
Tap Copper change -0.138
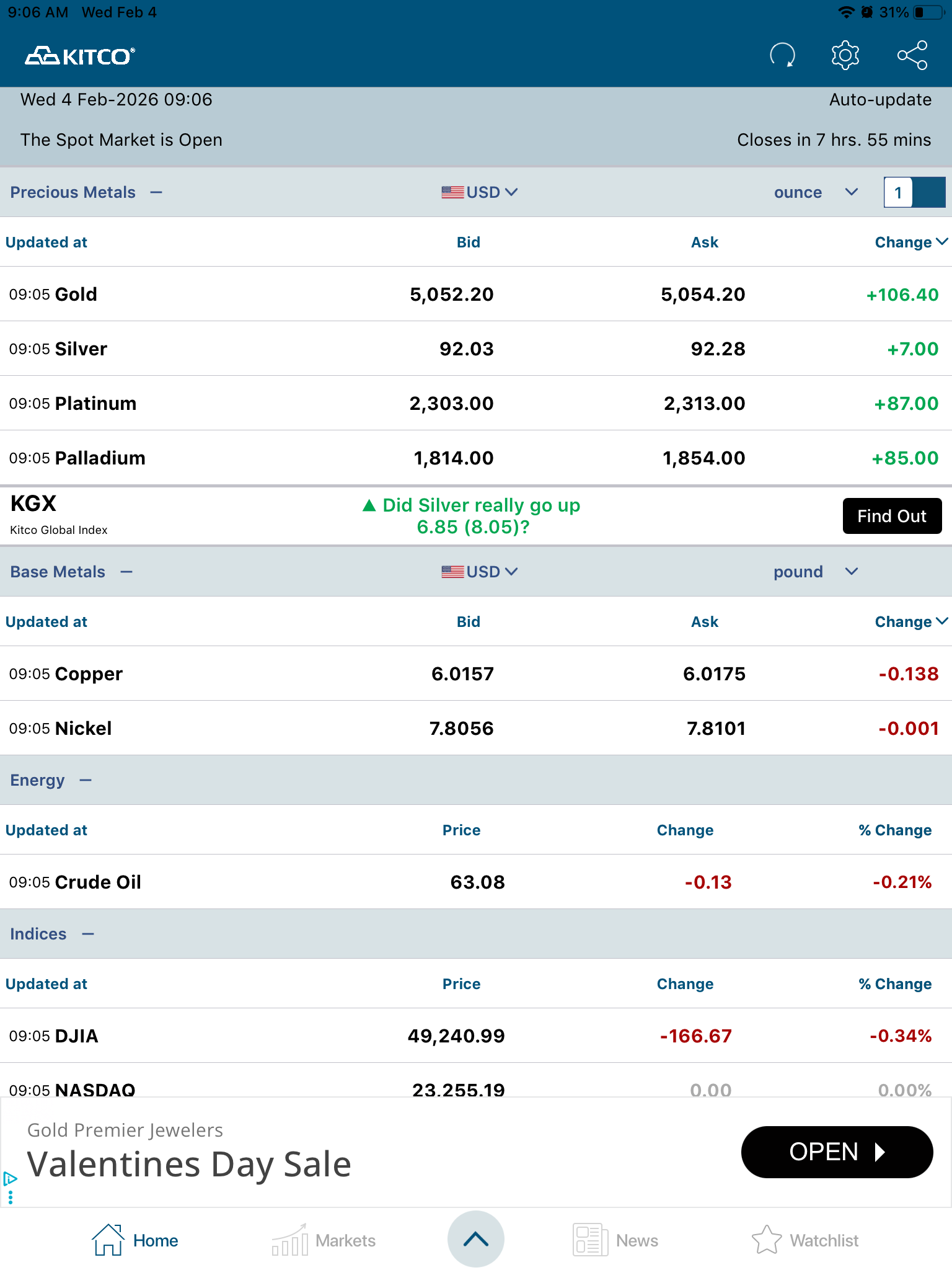909,674
